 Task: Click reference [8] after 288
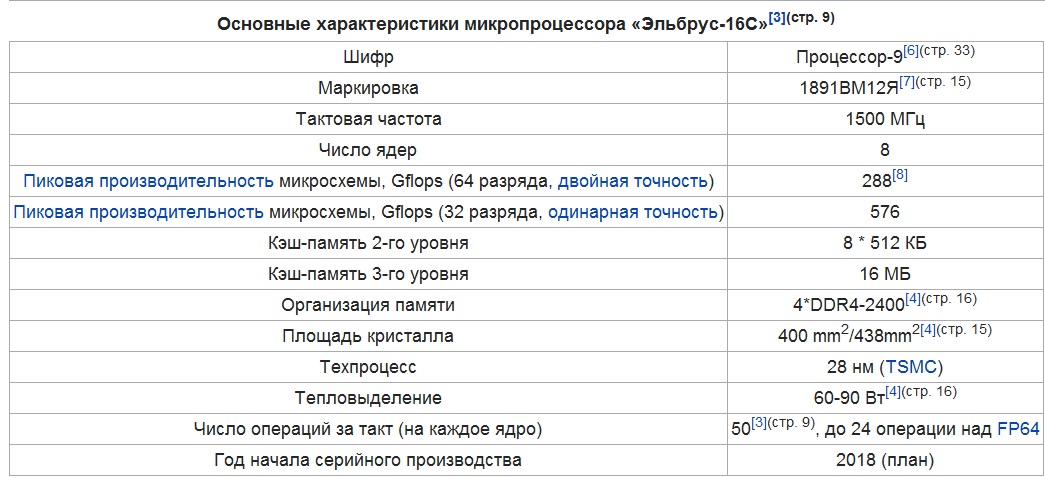[900, 176]
